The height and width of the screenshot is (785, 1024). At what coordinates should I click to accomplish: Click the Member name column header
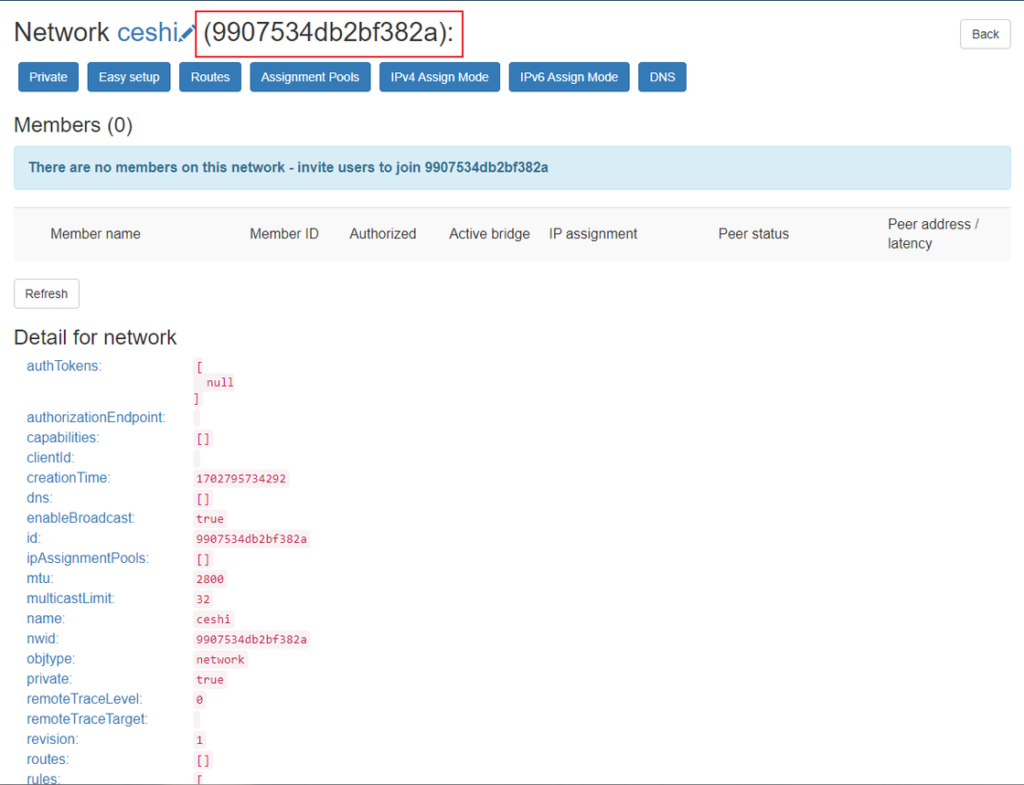pyautogui.click(x=95, y=234)
